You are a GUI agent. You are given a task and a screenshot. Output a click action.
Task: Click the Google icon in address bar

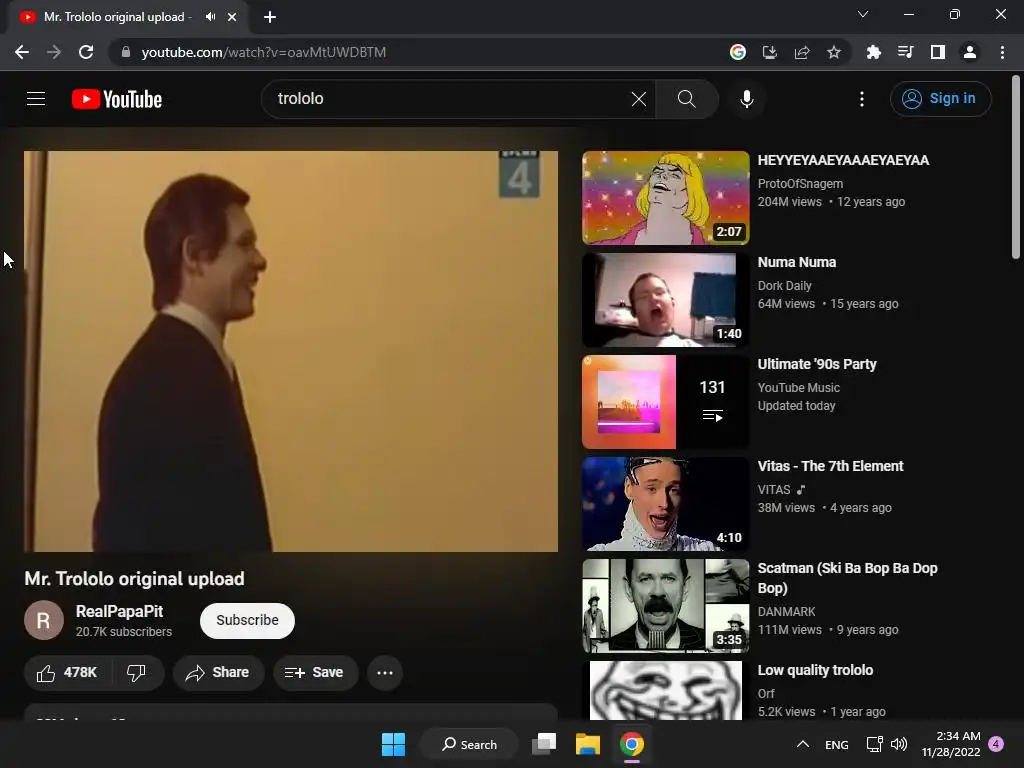pos(738,52)
